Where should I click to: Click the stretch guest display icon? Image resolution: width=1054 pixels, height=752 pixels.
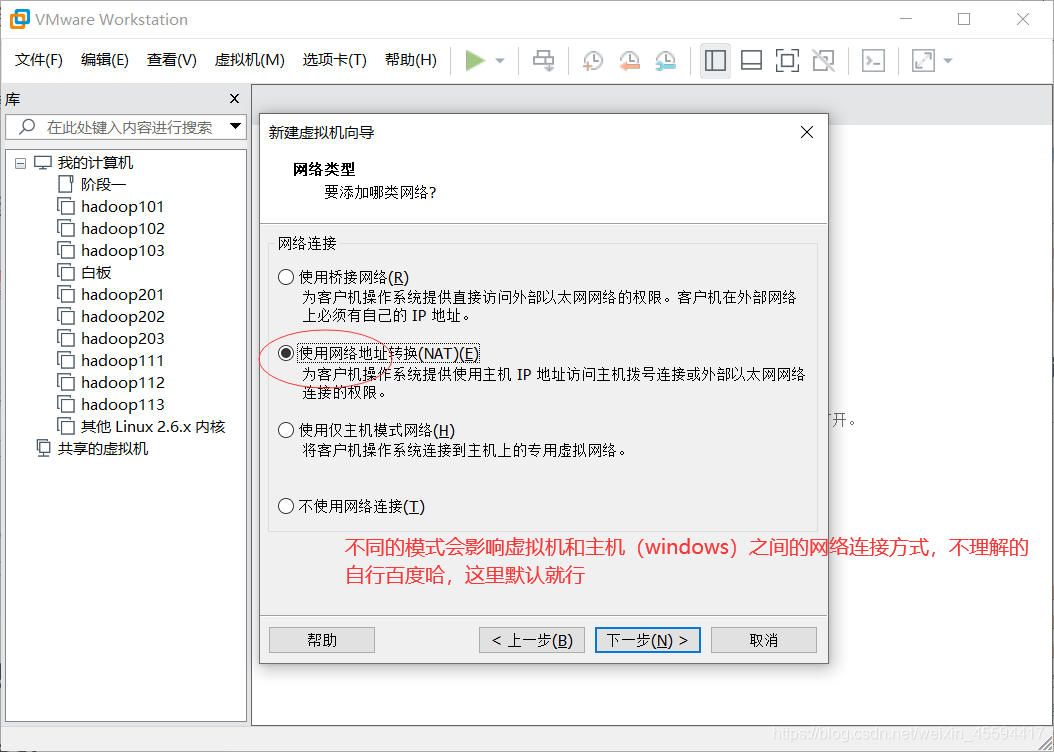tap(923, 60)
